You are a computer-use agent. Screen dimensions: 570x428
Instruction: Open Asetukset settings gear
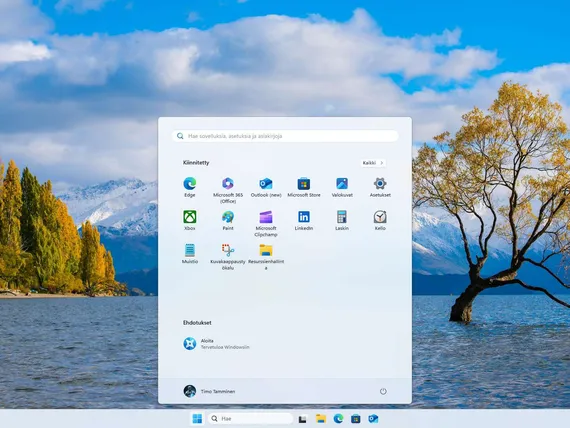(x=380, y=187)
